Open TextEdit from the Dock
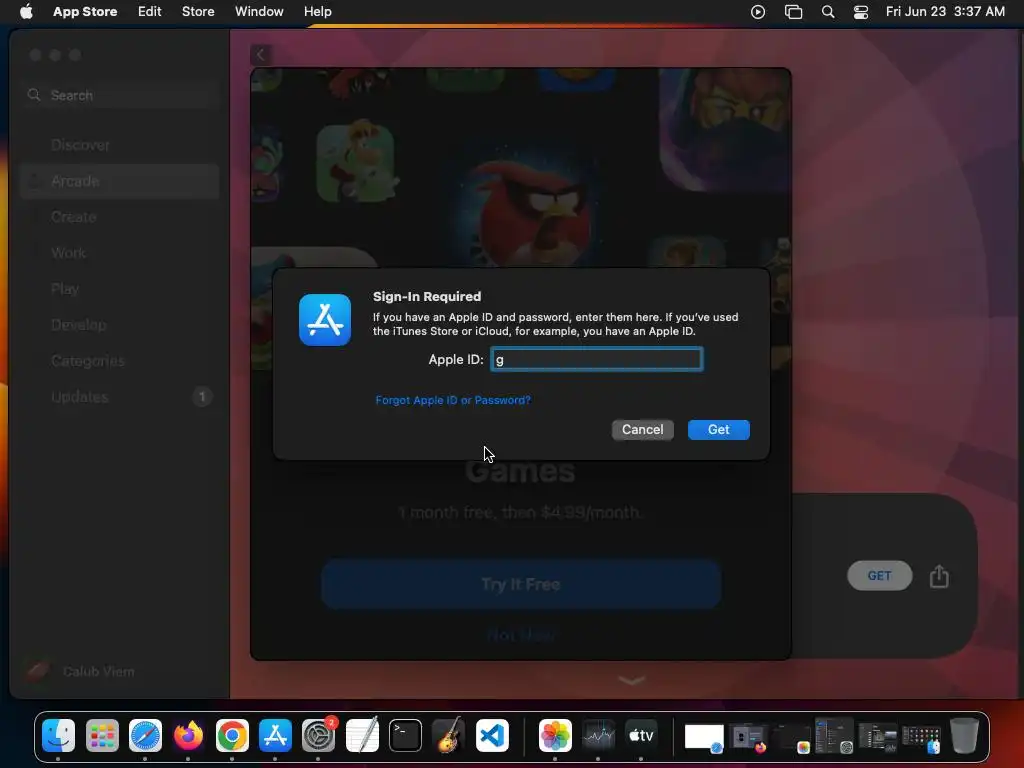This screenshot has width=1024, height=768. pyautogui.click(x=362, y=735)
